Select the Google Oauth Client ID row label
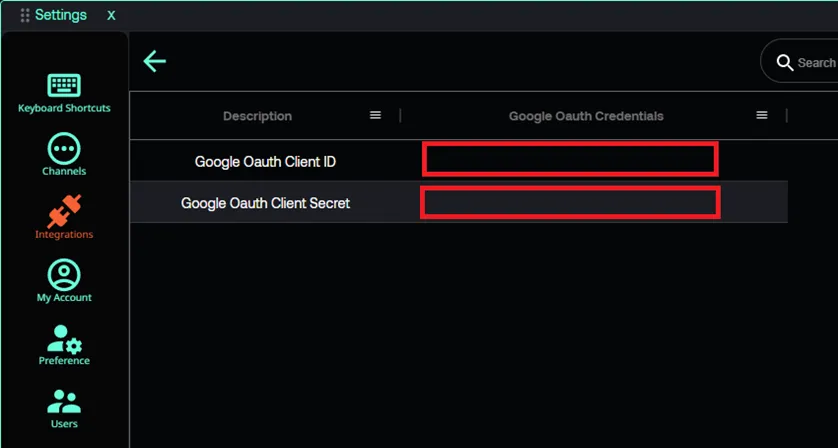Image resolution: width=838 pixels, height=448 pixels. [x=265, y=161]
